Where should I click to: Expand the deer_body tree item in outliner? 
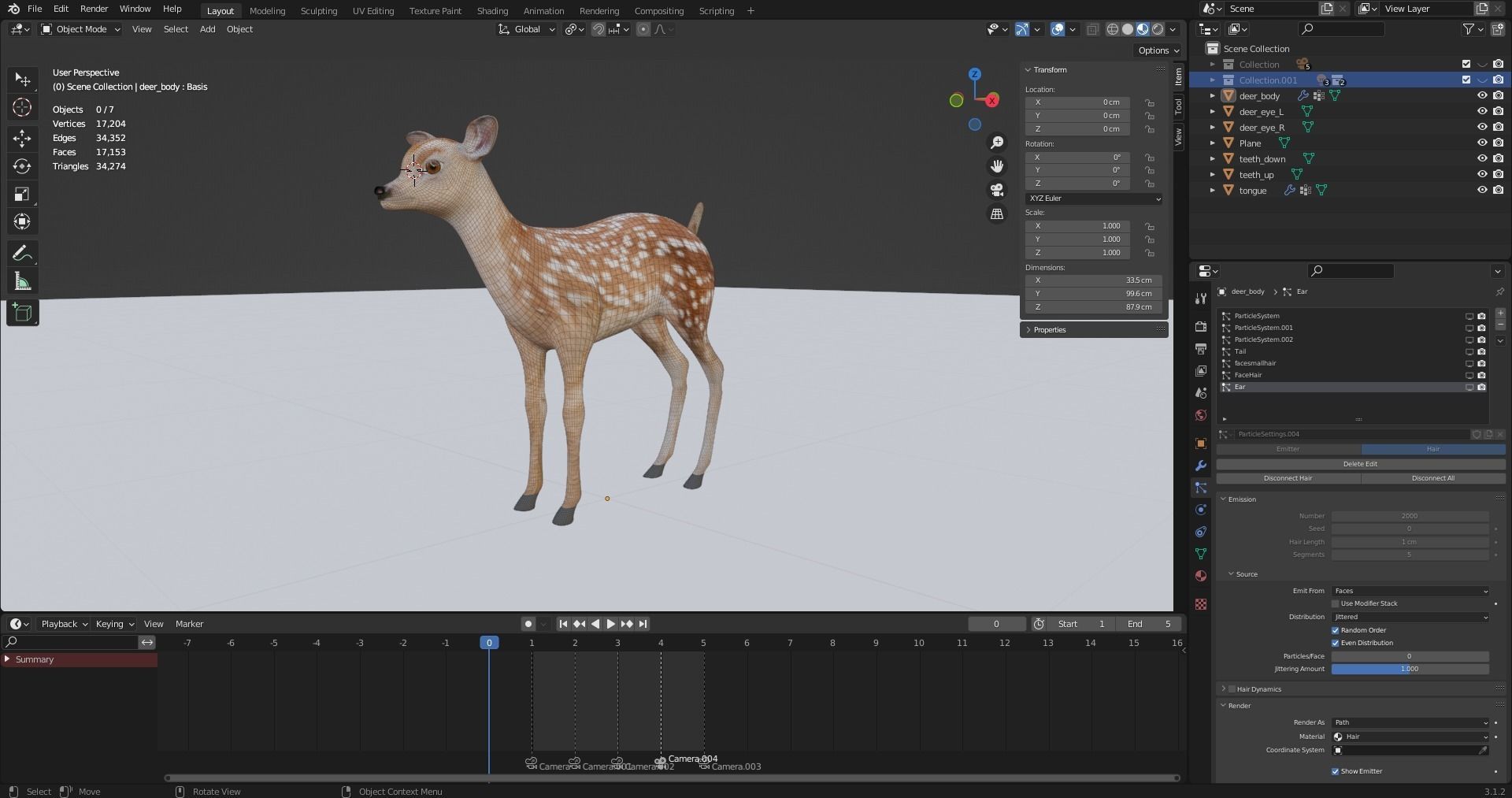click(x=1213, y=96)
